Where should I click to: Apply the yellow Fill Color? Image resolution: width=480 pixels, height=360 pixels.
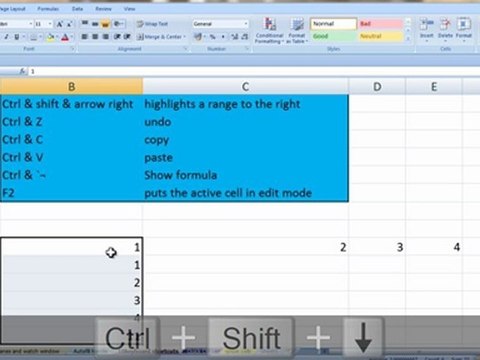[x=50, y=37]
